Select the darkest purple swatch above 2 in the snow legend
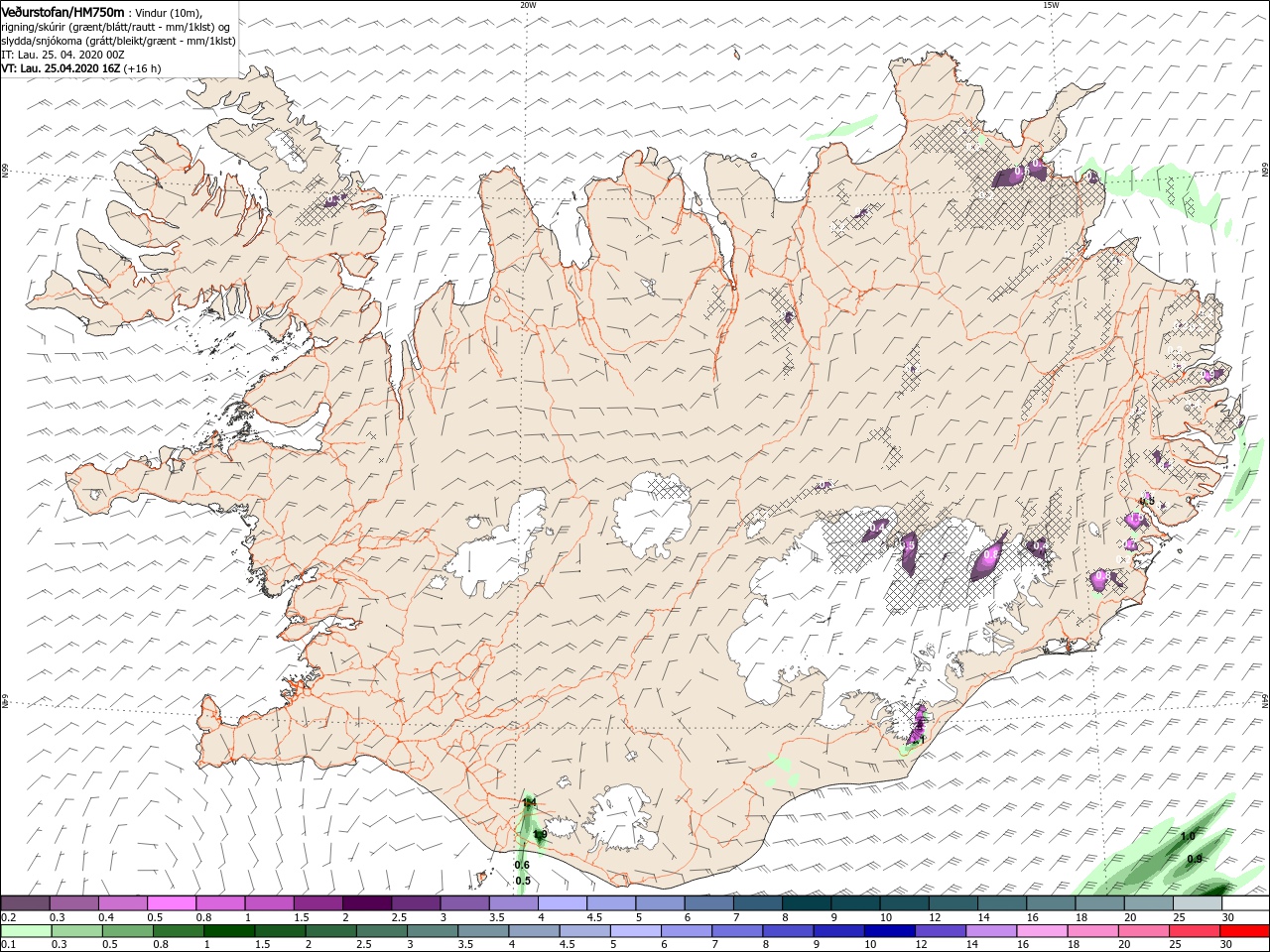This screenshot has height=952, width=1270. click(366, 903)
